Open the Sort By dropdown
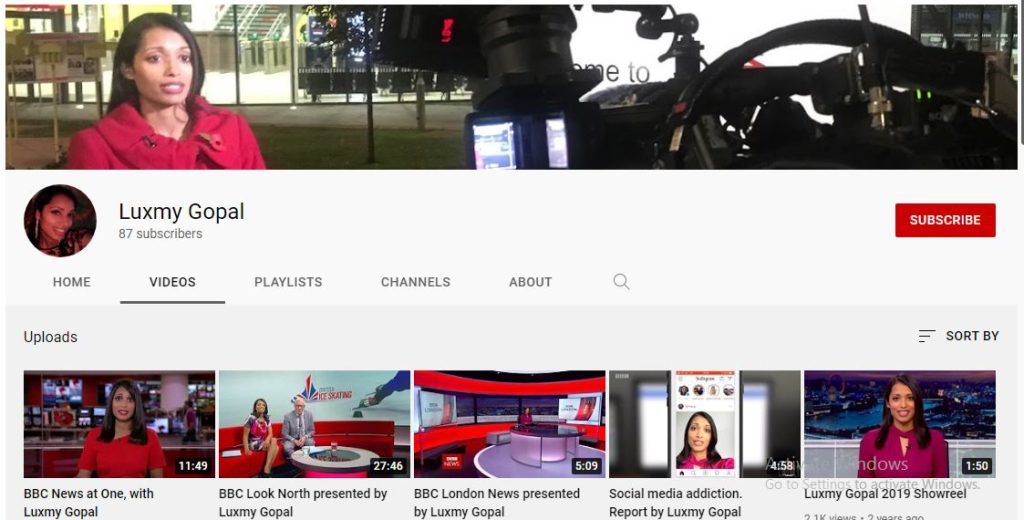The height and width of the screenshot is (520, 1024). 958,336
